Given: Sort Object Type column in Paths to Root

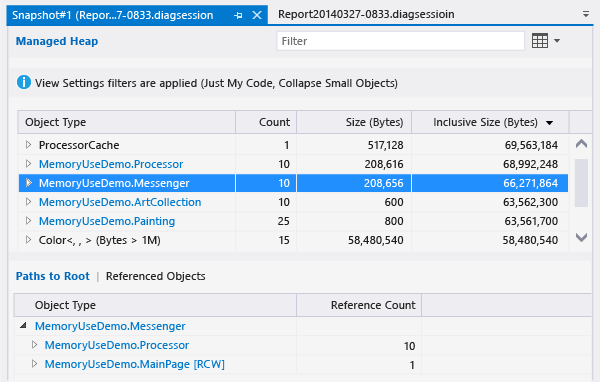Looking at the screenshot, I should (x=155, y=305).
